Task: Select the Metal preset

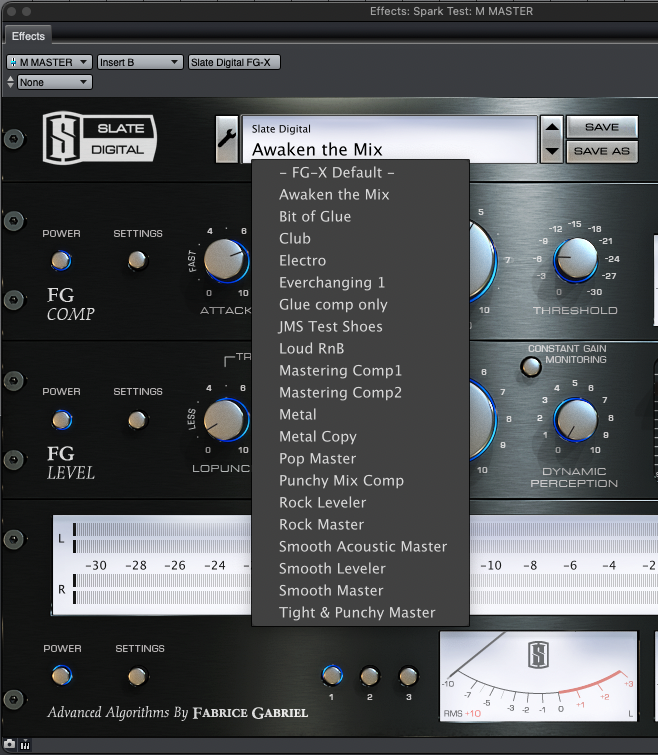Action: (x=360, y=415)
